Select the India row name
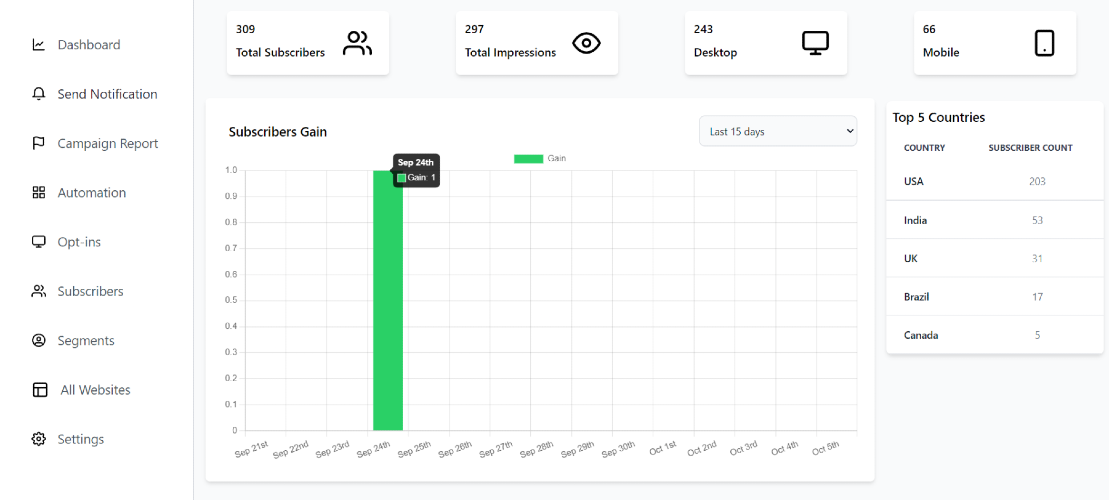Image resolution: width=1109 pixels, height=500 pixels. (916, 220)
